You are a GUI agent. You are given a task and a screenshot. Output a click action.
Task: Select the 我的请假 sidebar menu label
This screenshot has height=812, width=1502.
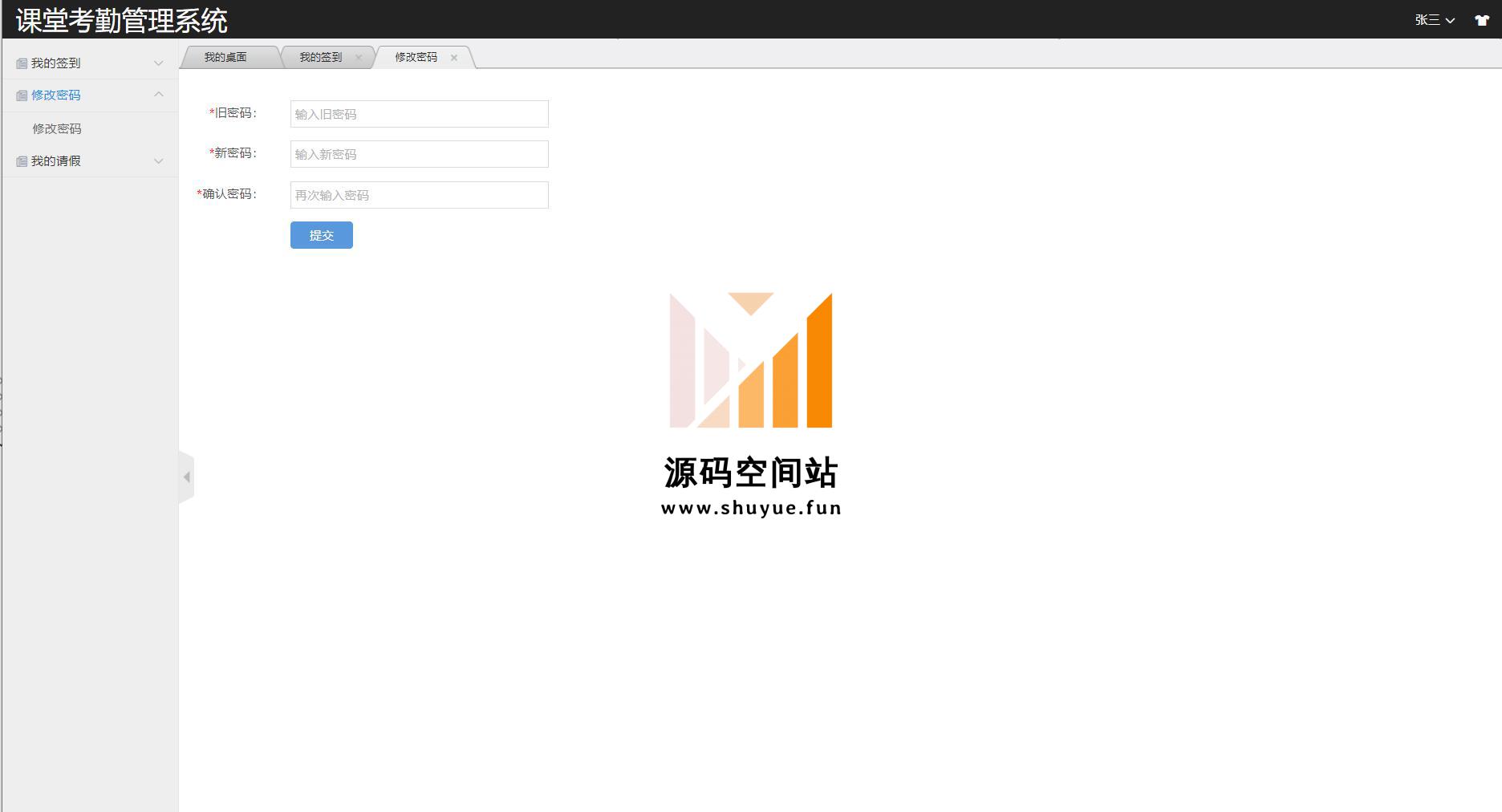55,161
